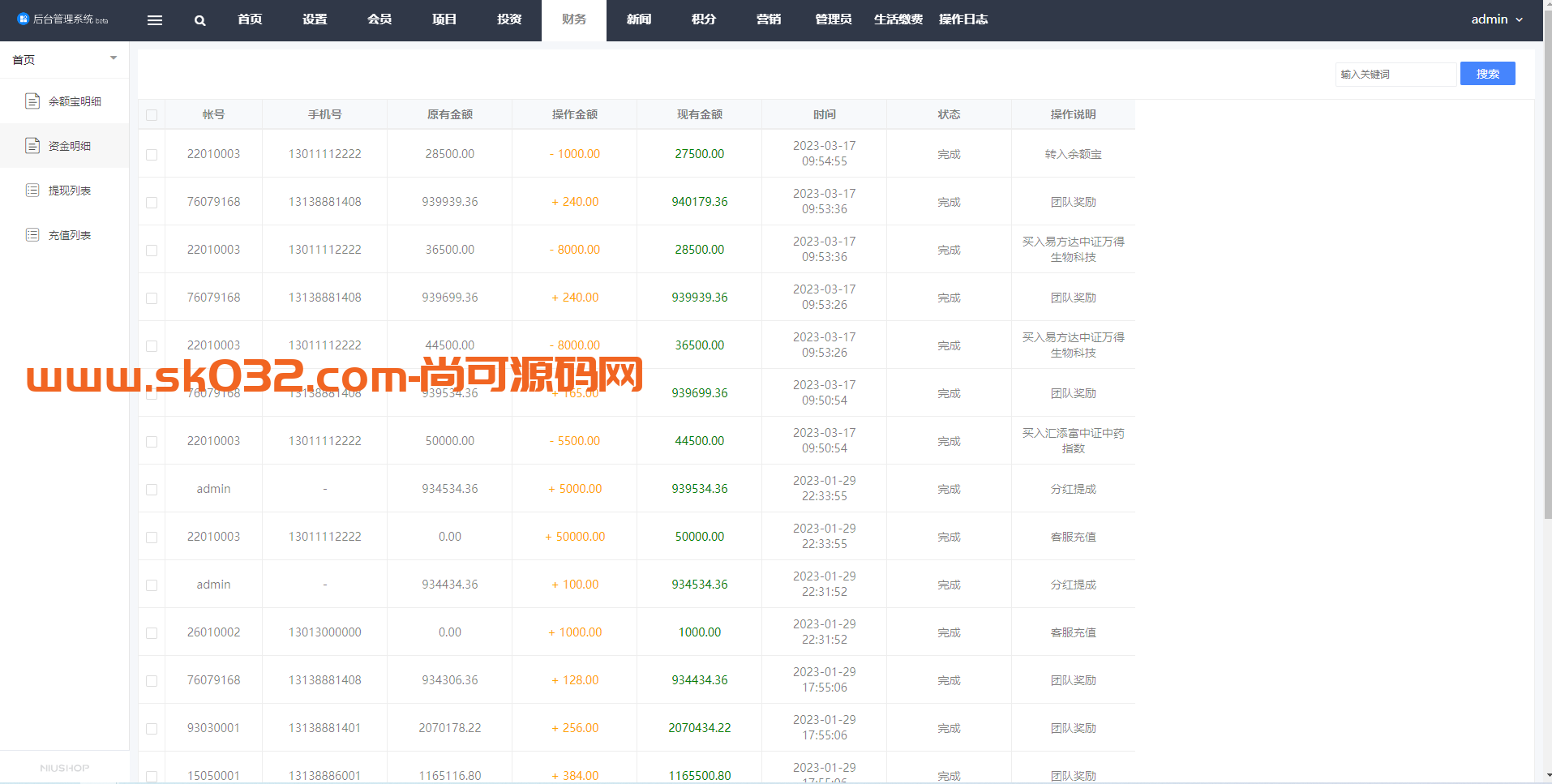Expand the 首页 sidebar dropdown arrow

[114, 58]
